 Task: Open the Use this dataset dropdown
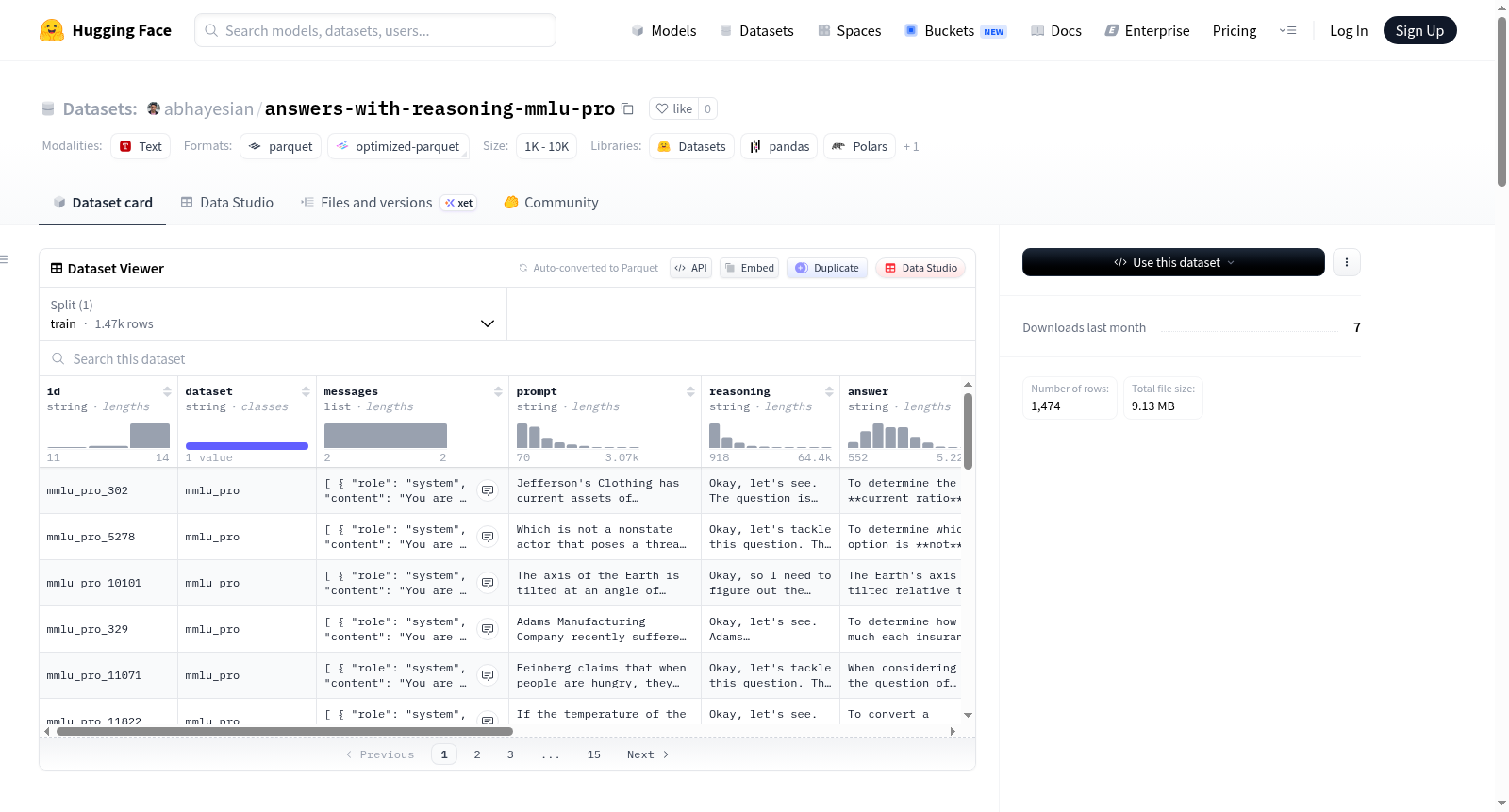click(1173, 262)
